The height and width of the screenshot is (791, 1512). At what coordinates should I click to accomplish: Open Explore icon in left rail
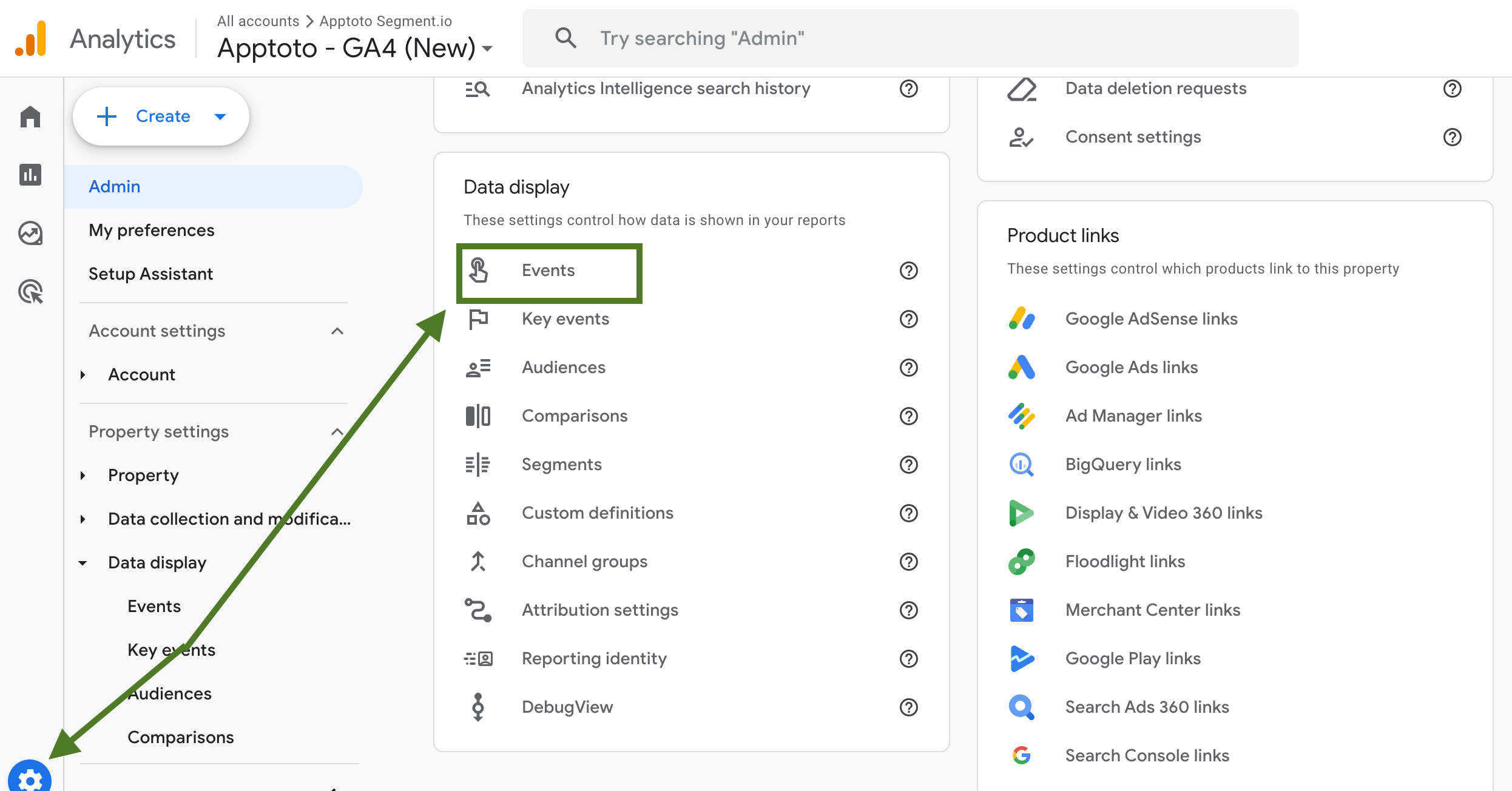(30, 233)
